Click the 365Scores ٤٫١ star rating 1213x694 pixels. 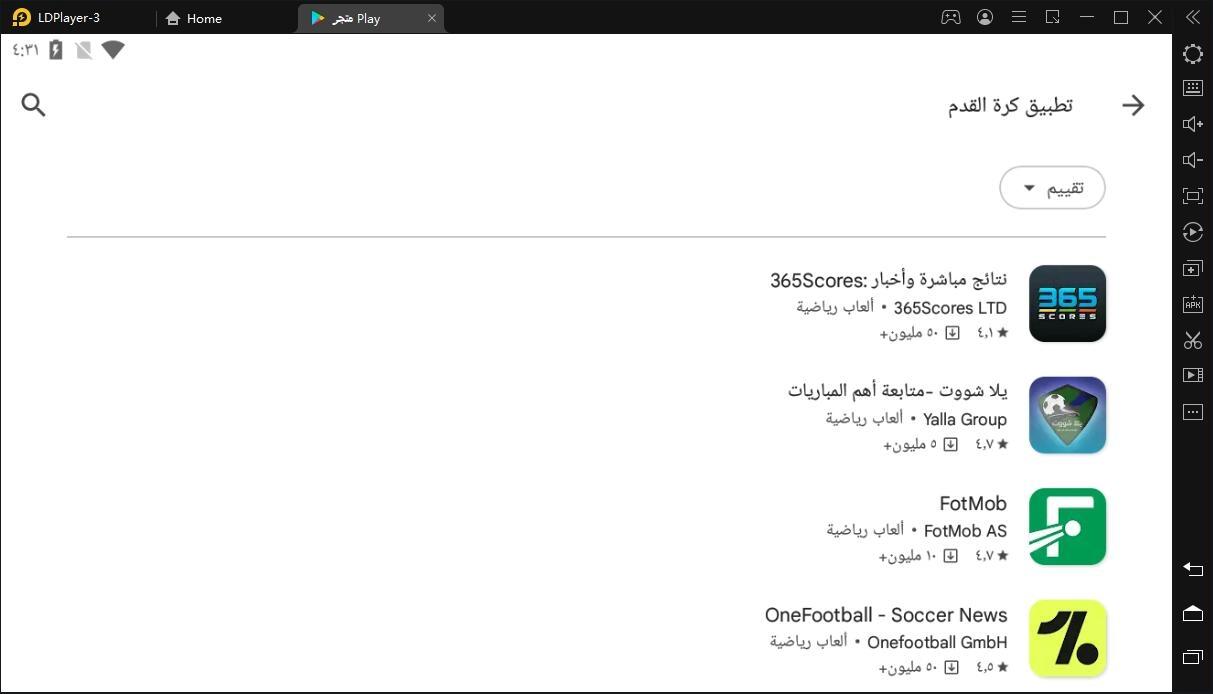coord(992,332)
